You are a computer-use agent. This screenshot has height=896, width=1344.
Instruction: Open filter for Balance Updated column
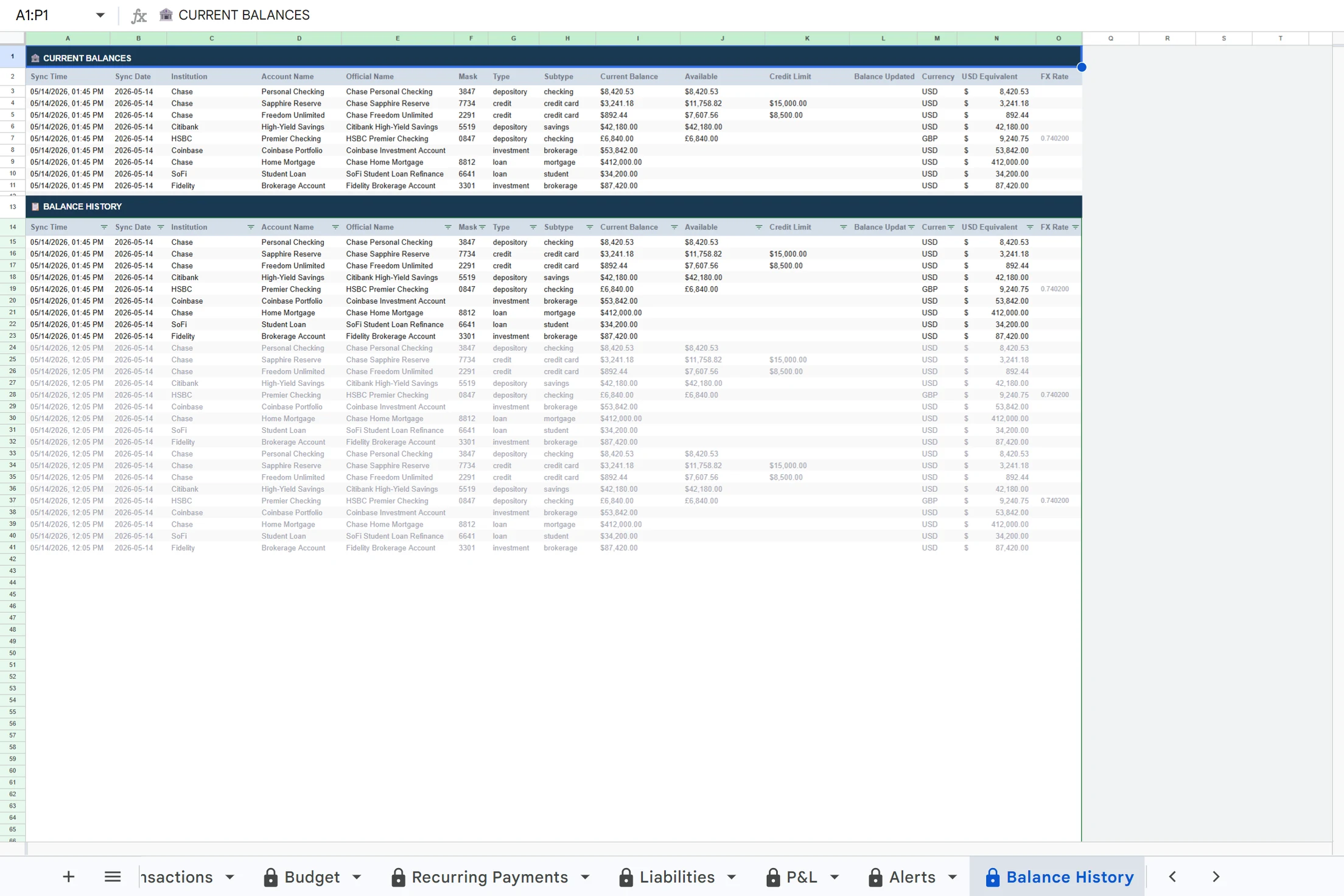pyautogui.click(x=911, y=227)
